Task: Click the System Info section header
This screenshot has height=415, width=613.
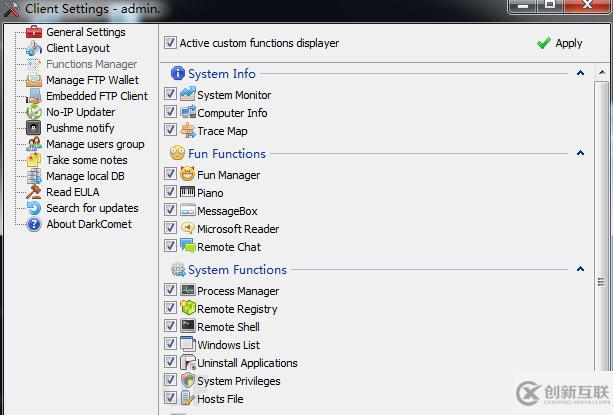Action: click(x=222, y=73)
